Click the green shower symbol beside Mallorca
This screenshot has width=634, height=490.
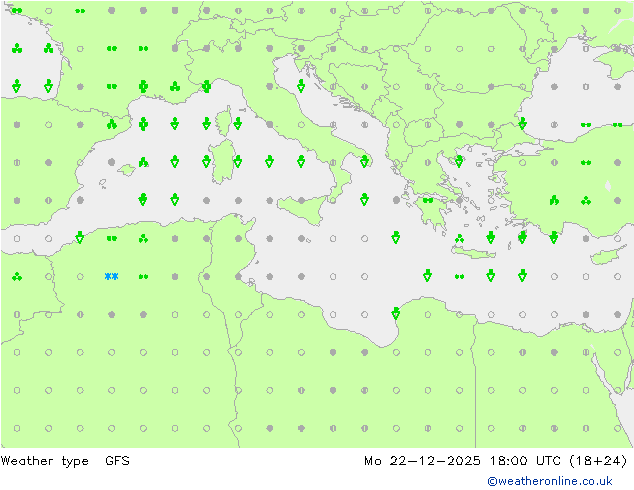pos(144,163)
